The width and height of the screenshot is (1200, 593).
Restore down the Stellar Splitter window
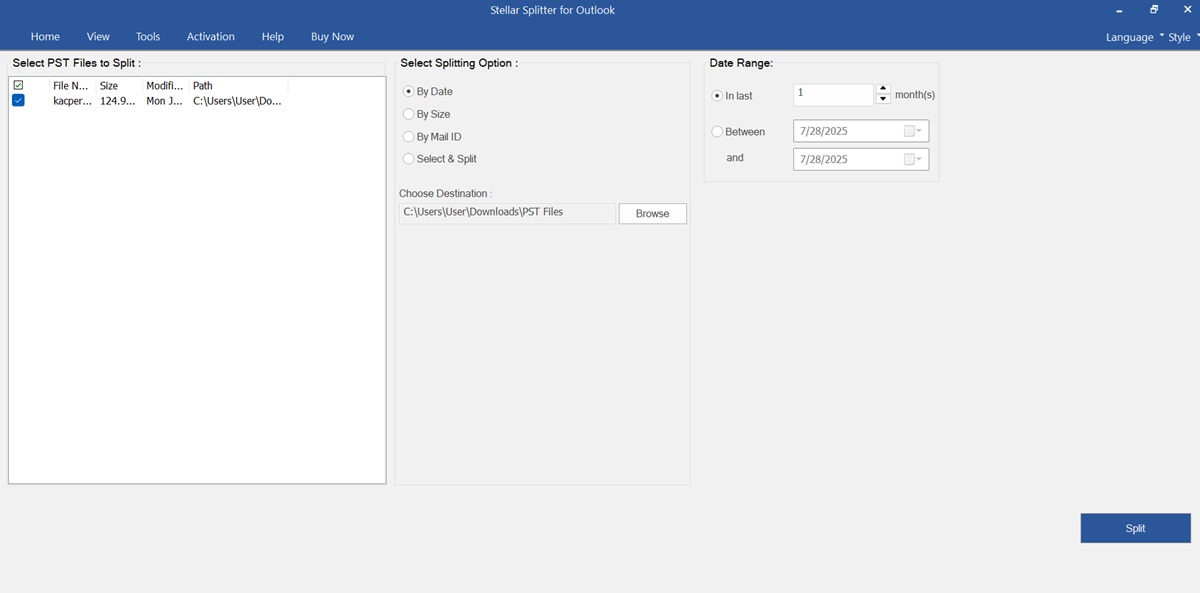[x=1154, y=10]
